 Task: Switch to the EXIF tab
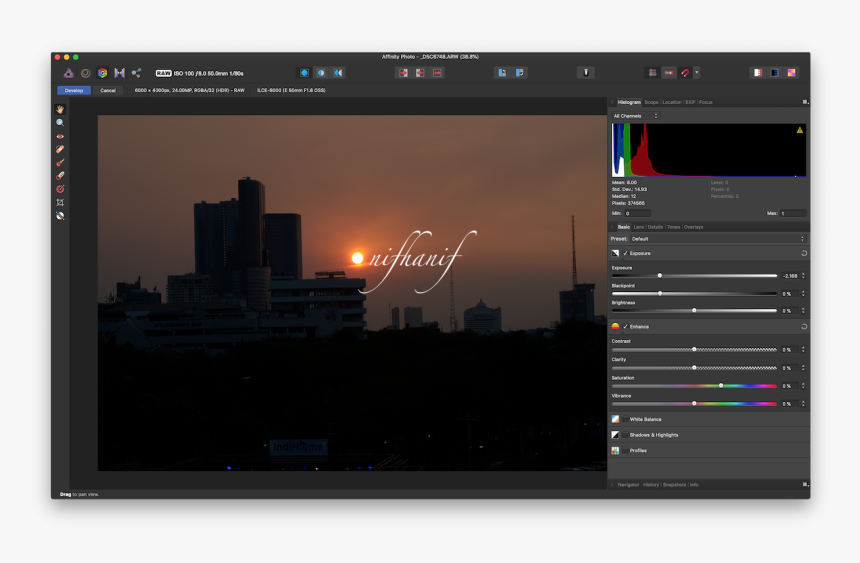point(690,102)
